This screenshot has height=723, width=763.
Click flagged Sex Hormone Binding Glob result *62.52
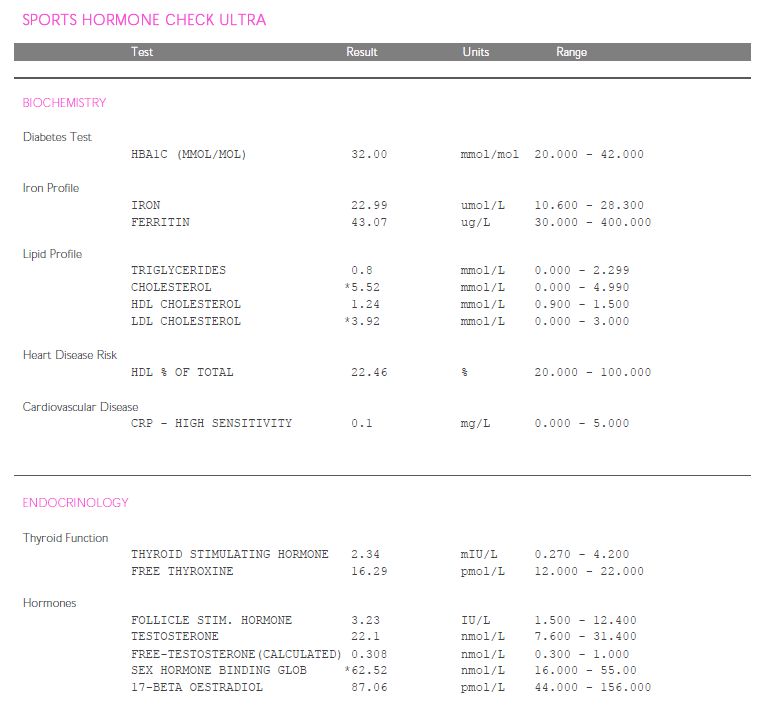365,671
